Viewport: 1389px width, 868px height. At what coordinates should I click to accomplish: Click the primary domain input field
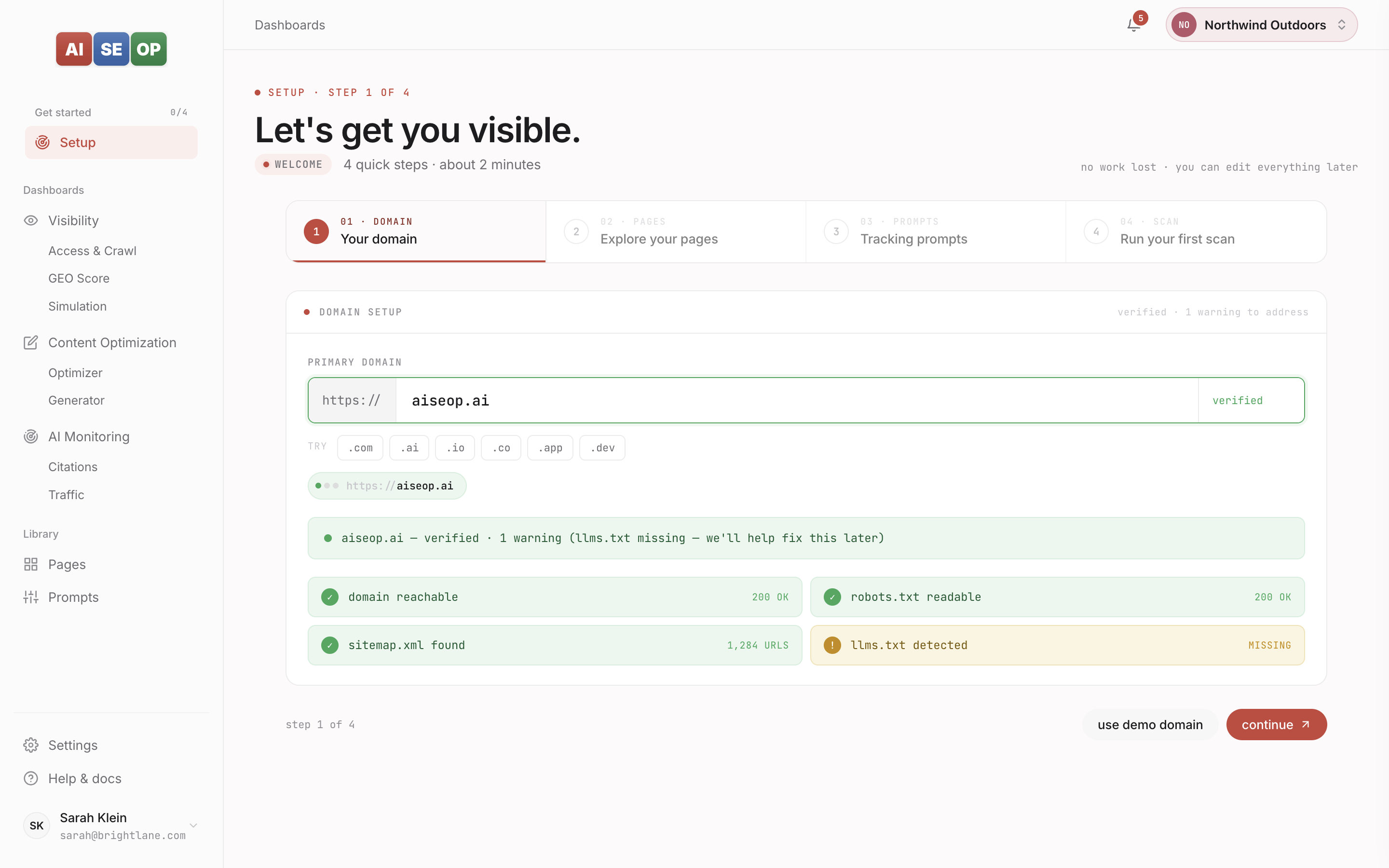point(797,400)
